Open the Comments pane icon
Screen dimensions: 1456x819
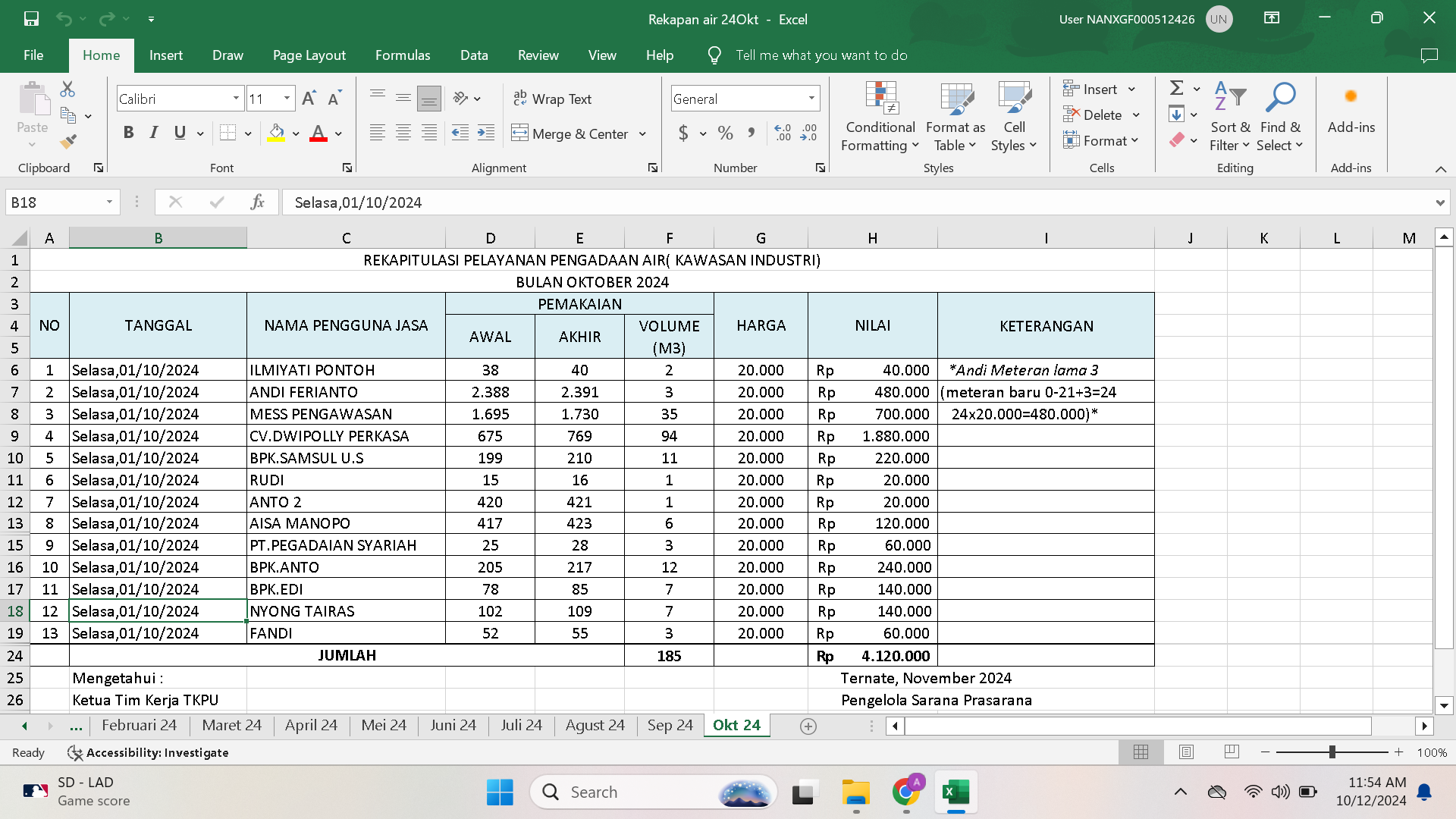point(1429,55)
